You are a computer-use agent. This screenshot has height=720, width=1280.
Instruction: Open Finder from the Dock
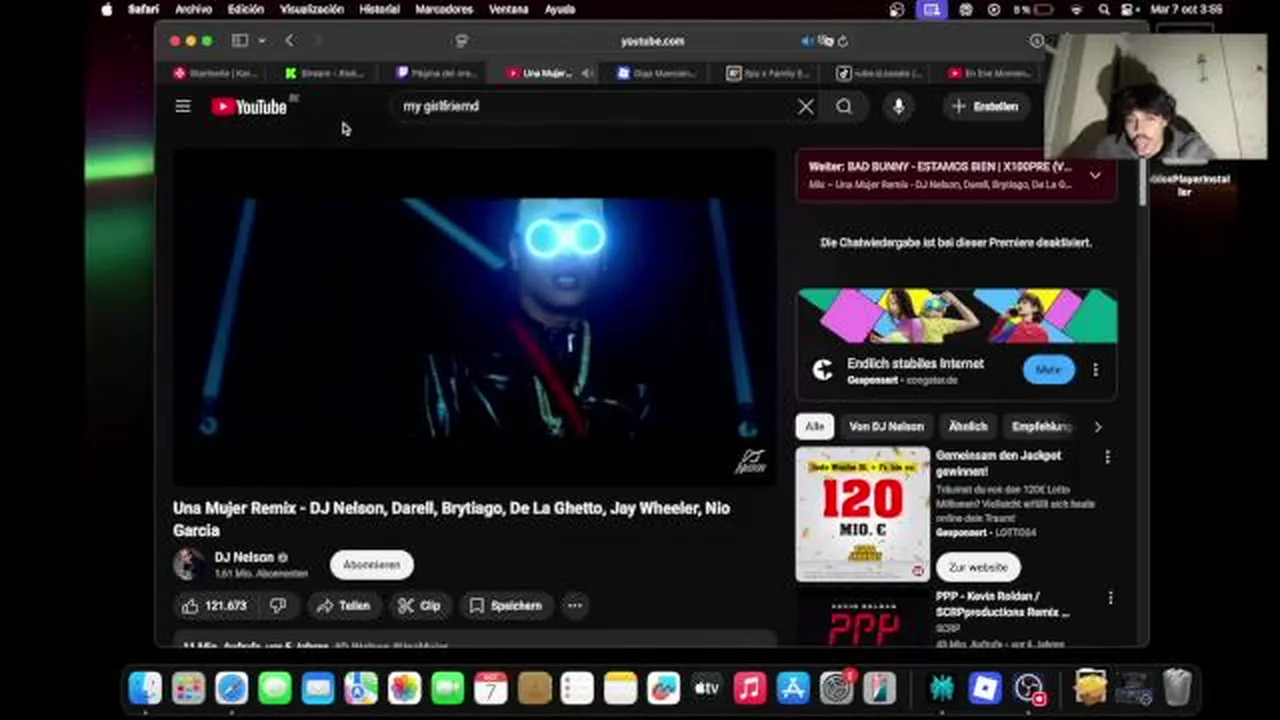pos(145,688)
